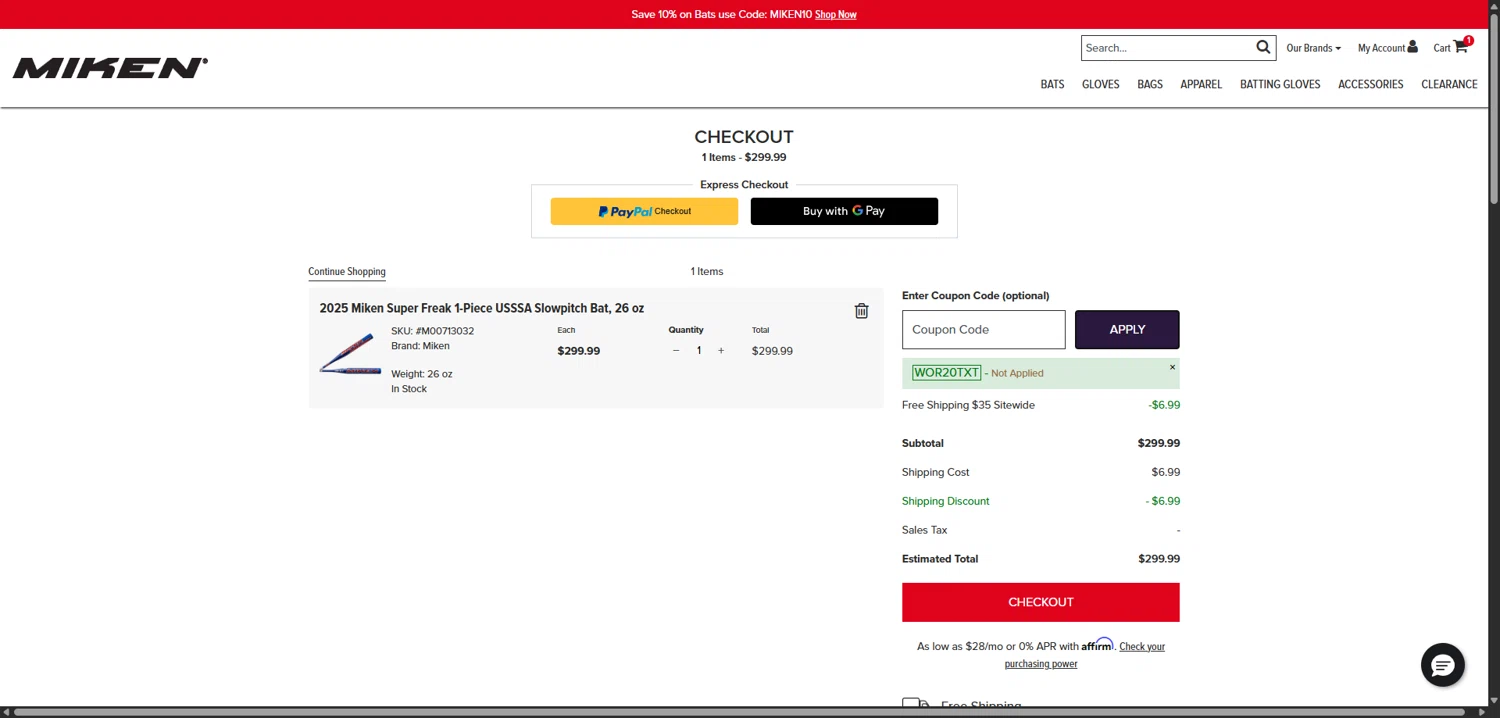Screen dimensions: 1500x718
Task: Dismiss the WOR20TXT coupon notice
Action: tap(1173, 367)
